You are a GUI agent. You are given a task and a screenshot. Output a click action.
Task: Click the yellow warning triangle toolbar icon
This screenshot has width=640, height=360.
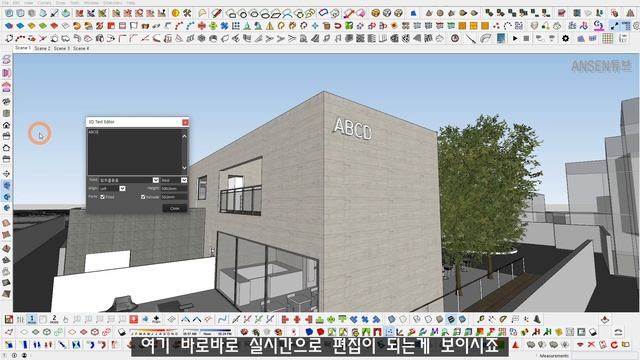click(270, 26)
